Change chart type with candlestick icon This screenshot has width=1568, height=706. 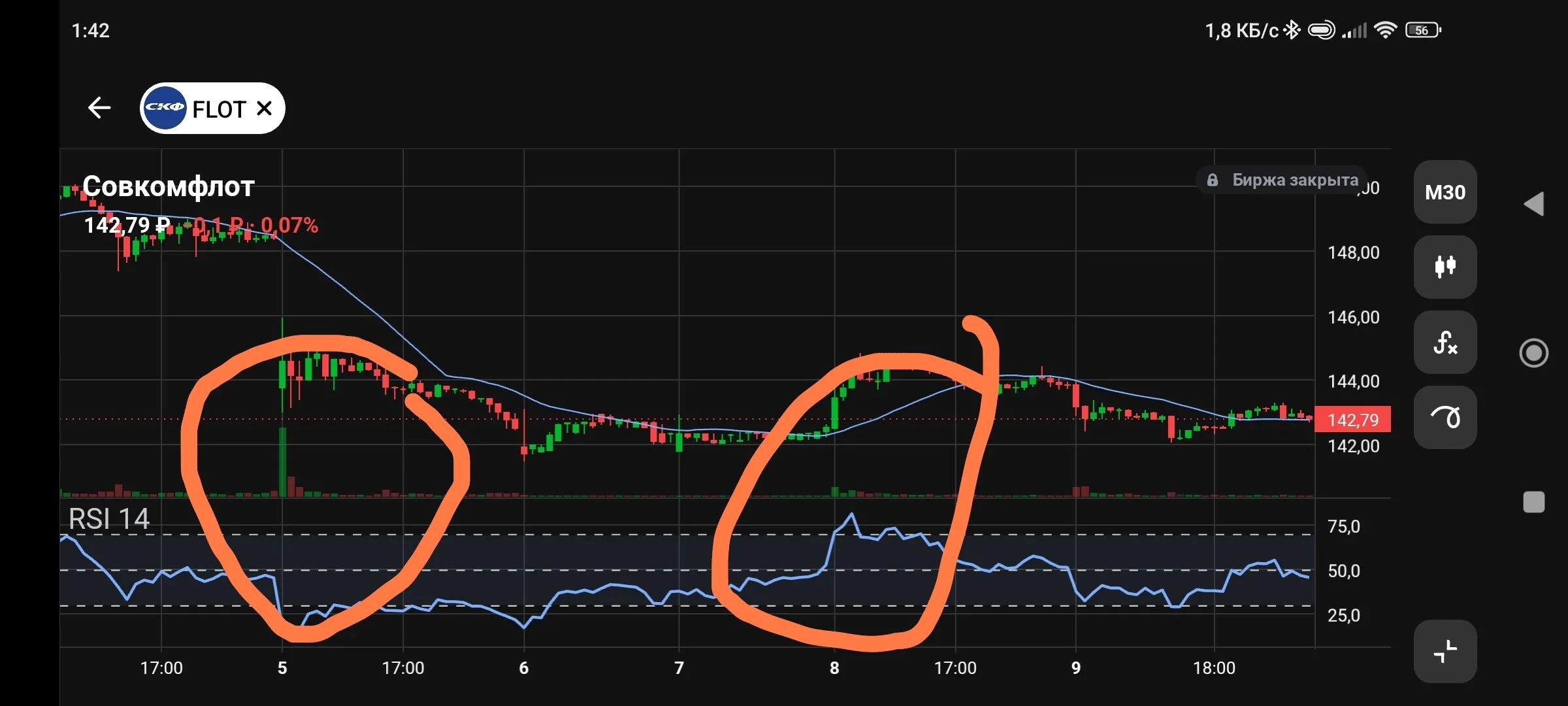tap(1445, 267)
